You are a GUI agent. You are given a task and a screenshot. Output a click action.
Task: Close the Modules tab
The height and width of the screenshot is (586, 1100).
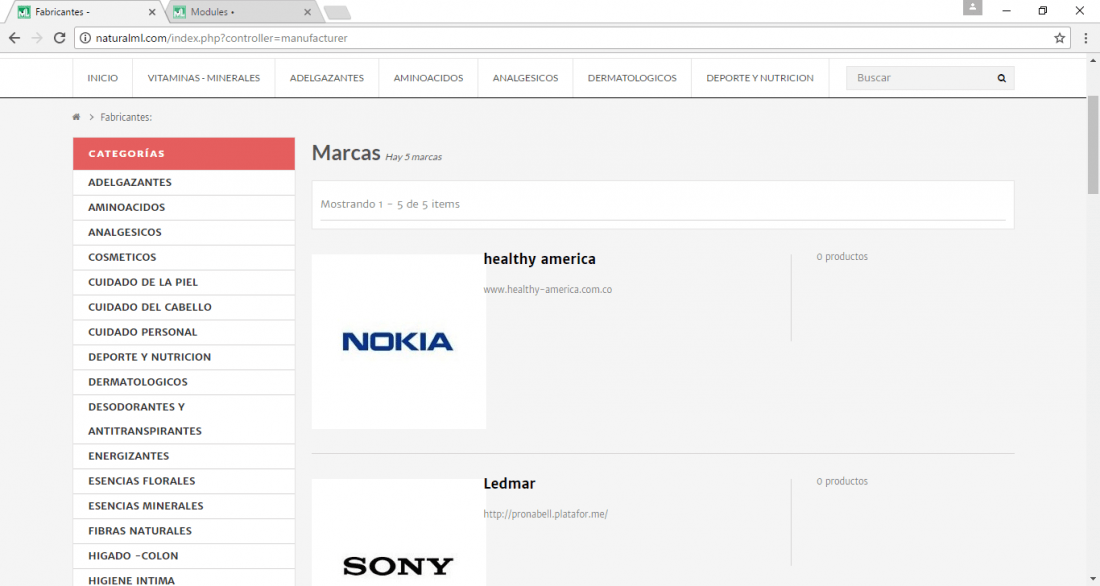307,12
